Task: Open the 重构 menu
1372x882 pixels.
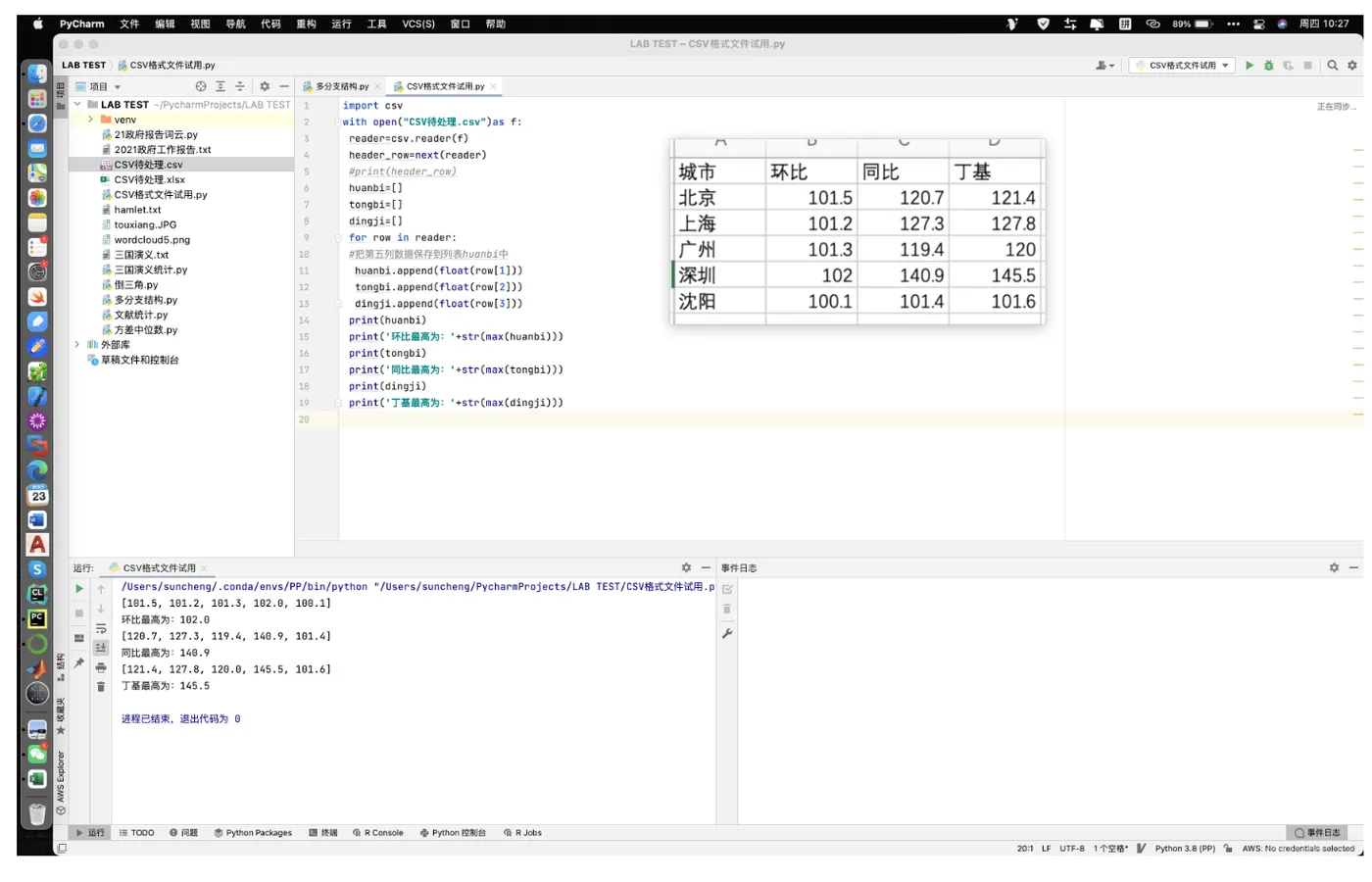Action: (306, 24)
